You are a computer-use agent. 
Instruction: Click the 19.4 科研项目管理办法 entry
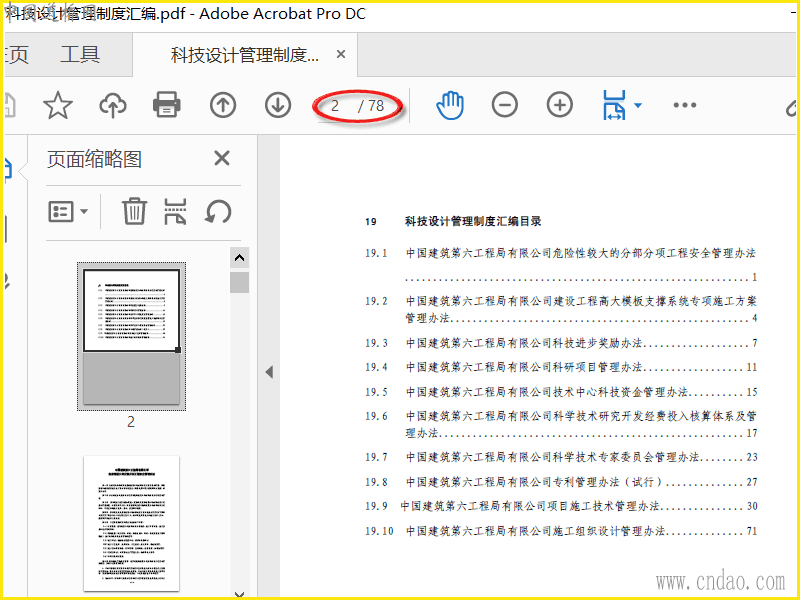click(560, 367)
